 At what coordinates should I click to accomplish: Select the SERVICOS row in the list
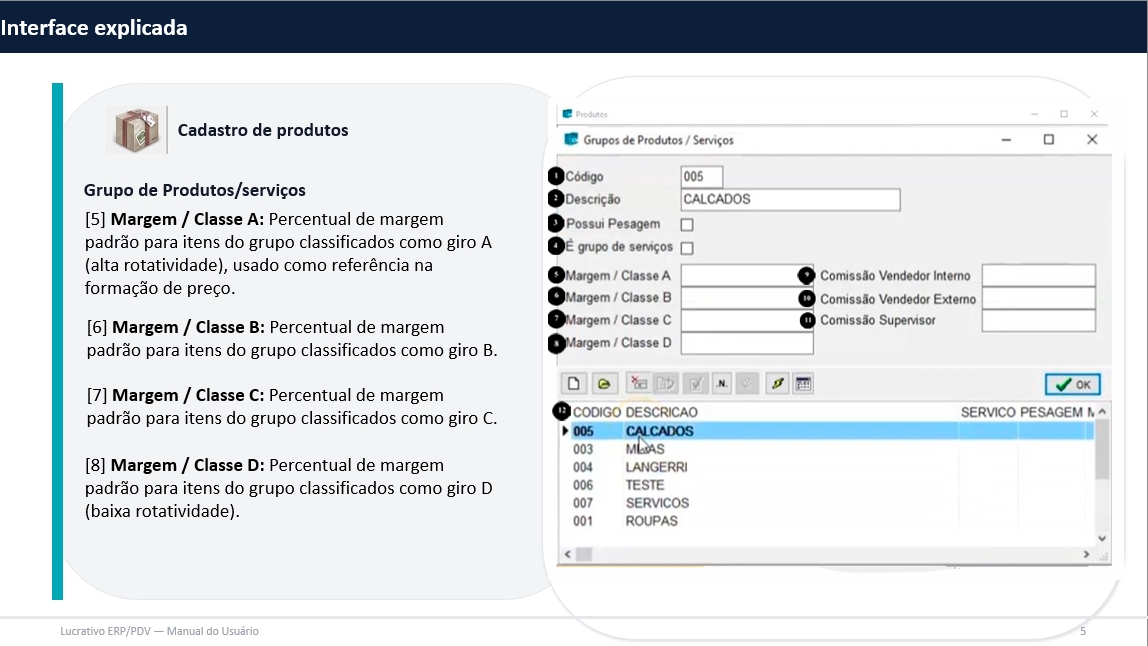tap(657, 503)
